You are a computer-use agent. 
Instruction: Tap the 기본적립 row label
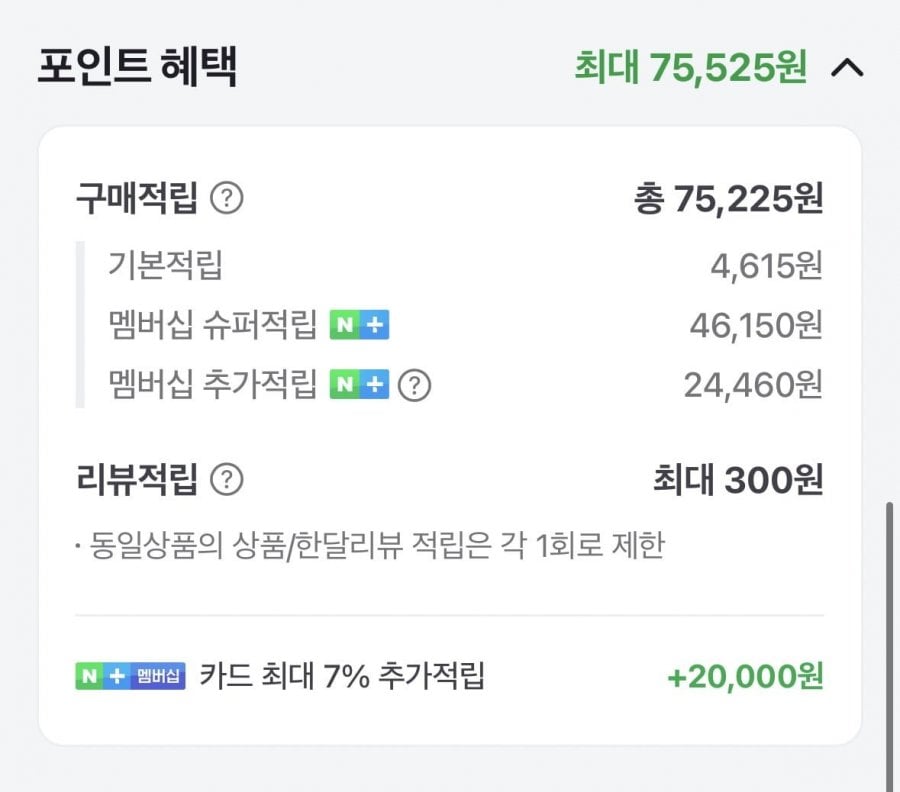[166, 266]
